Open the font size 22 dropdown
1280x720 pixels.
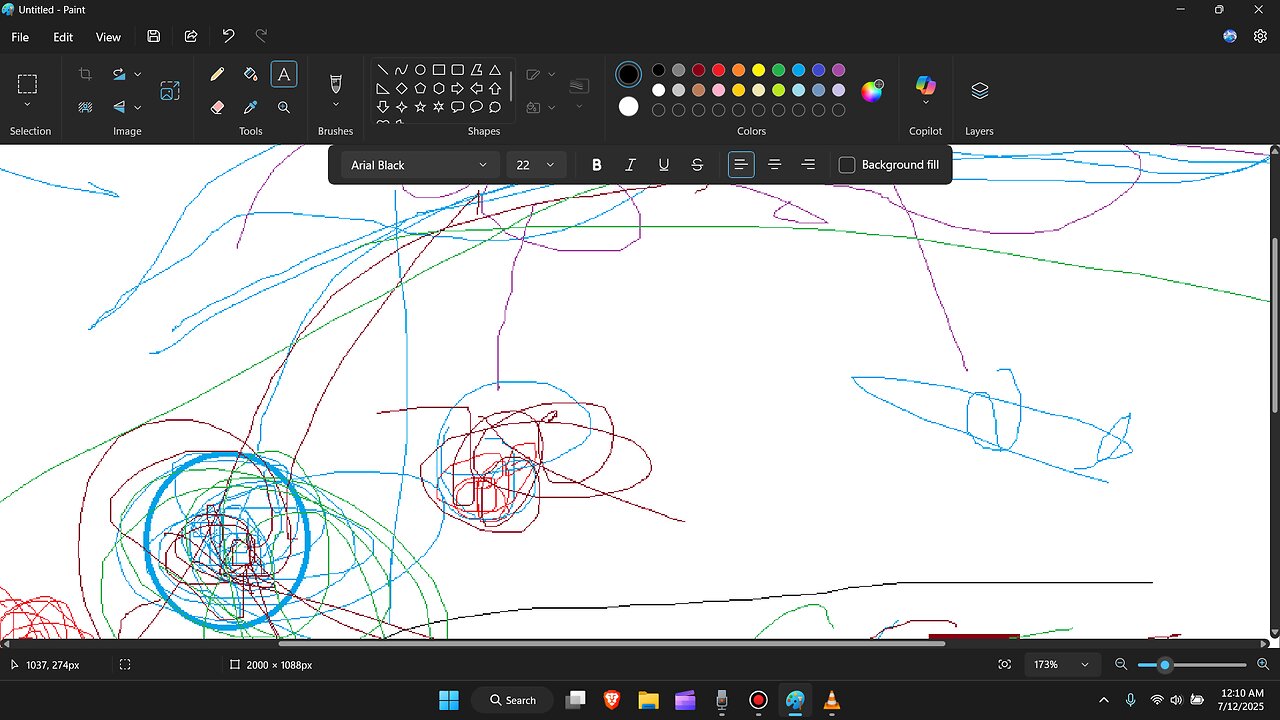coord(537,165)
